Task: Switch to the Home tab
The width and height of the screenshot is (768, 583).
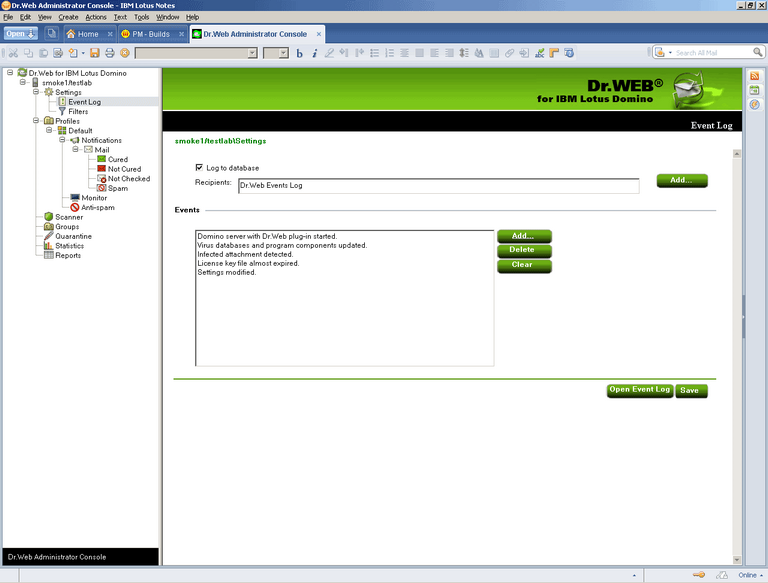Action: click(88, 34)
